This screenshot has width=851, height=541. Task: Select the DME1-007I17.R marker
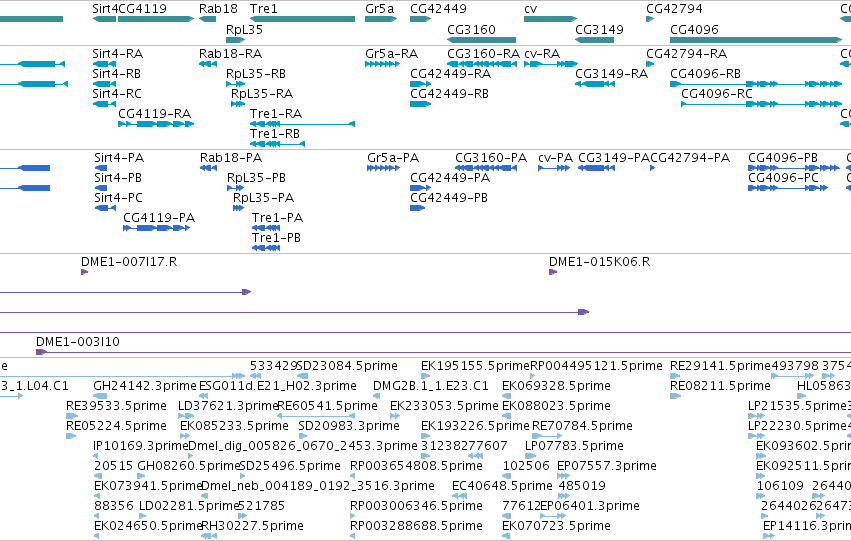[85, 272]
